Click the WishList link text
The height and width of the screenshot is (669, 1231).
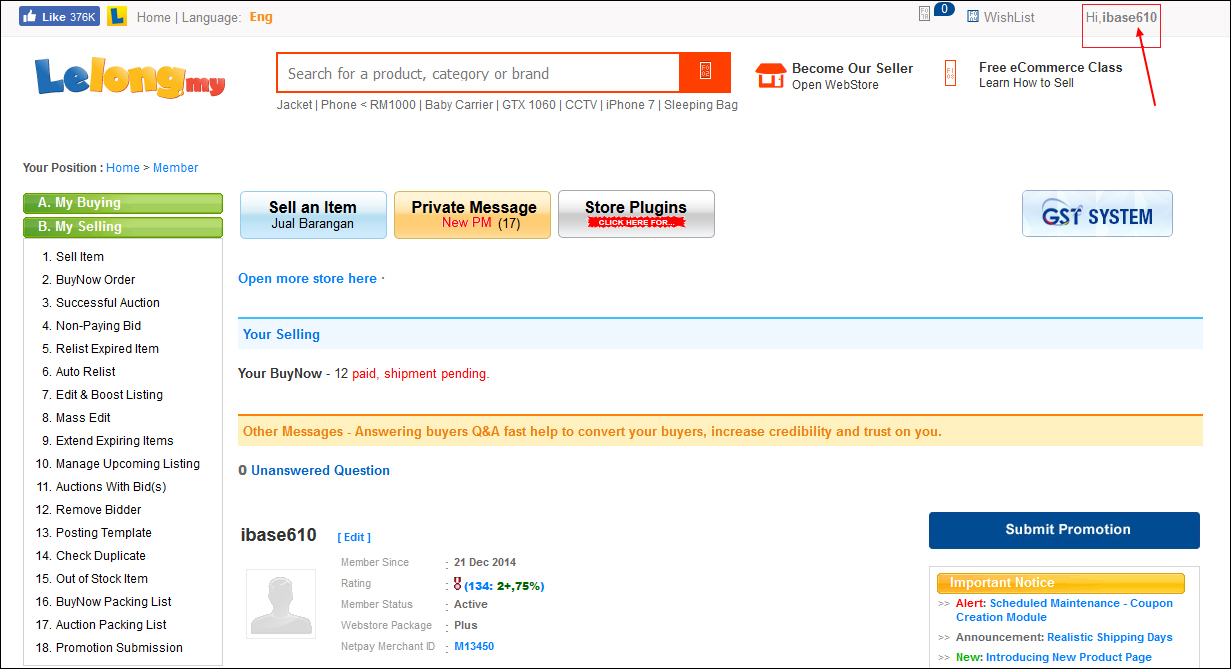point(1009,17)
